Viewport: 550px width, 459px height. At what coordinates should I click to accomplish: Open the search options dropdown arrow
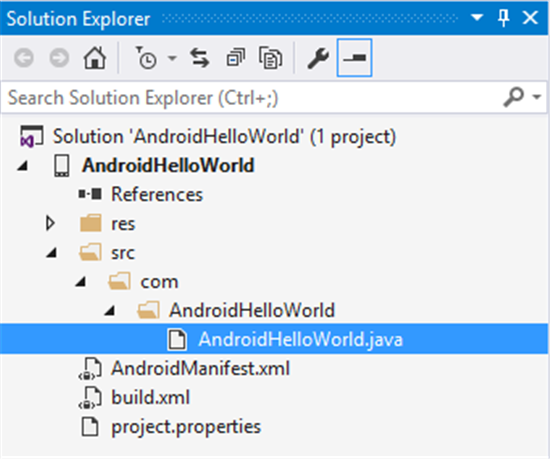point(537,96)
